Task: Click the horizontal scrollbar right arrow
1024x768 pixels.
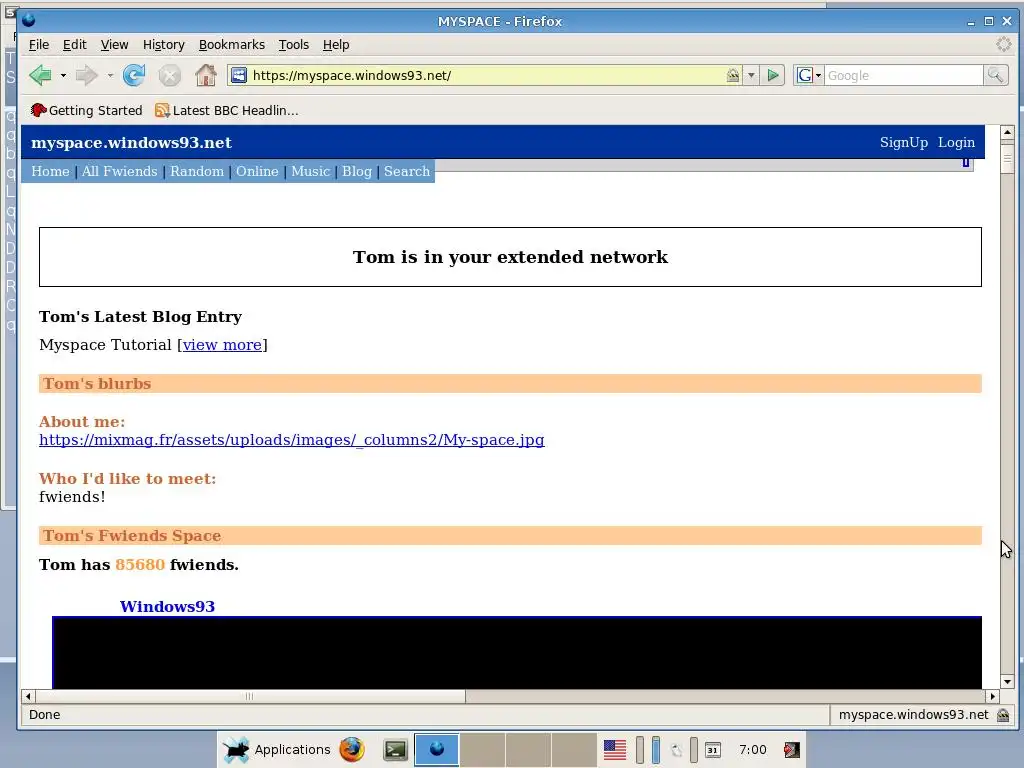Action: [x=992, y=696]
